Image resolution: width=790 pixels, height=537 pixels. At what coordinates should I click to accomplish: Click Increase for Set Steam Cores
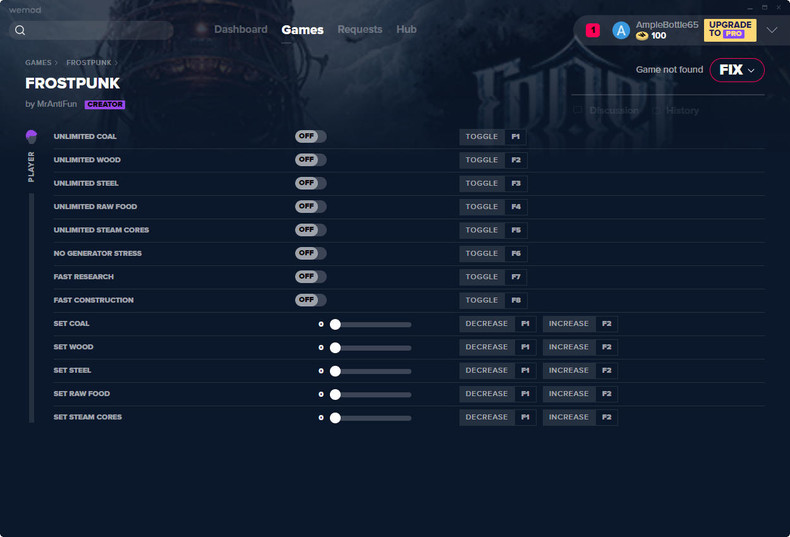(x=580, y=417)
